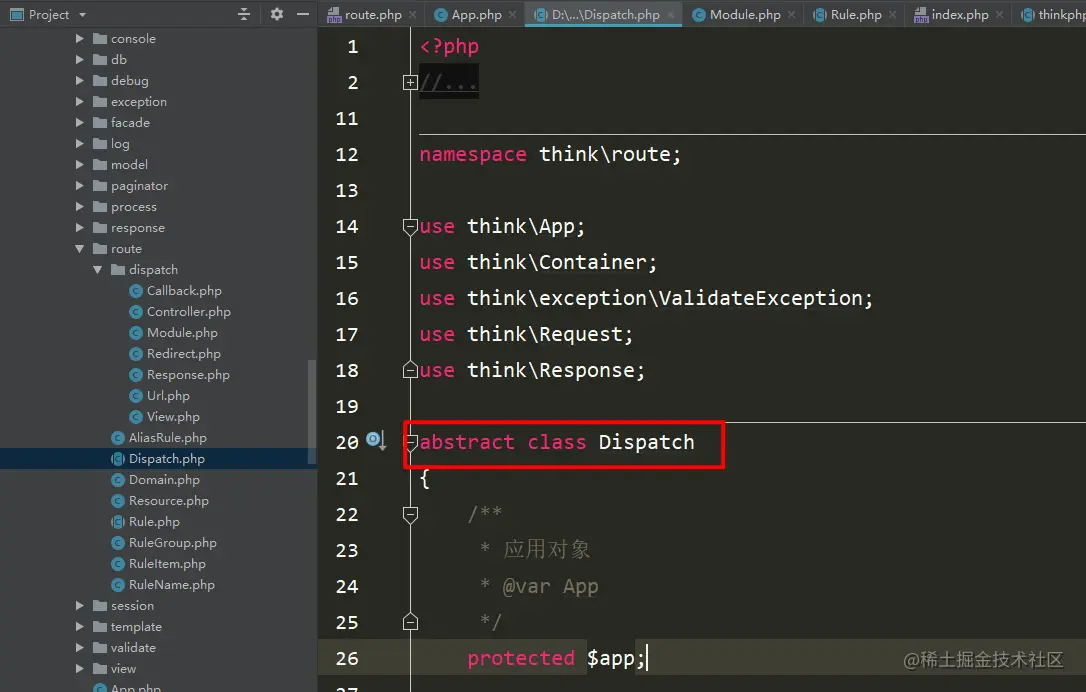Close the Module.php tab

pyautogui.click(x=792, y=15)
